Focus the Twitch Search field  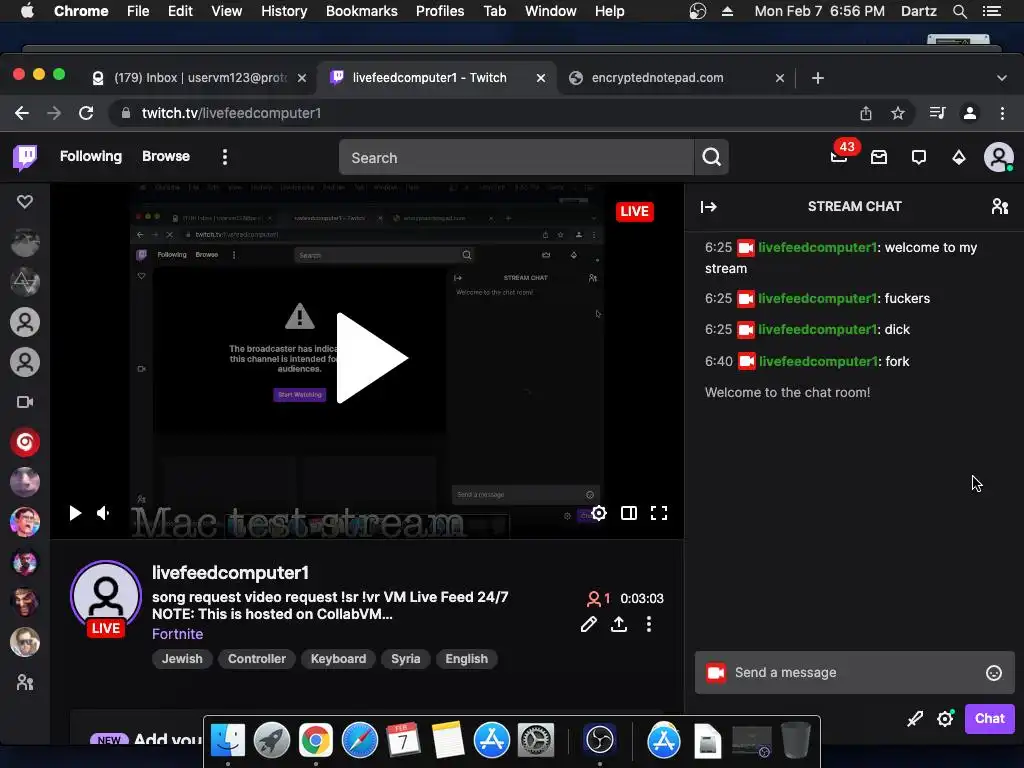pyautogui.click(x=516, y=157)
